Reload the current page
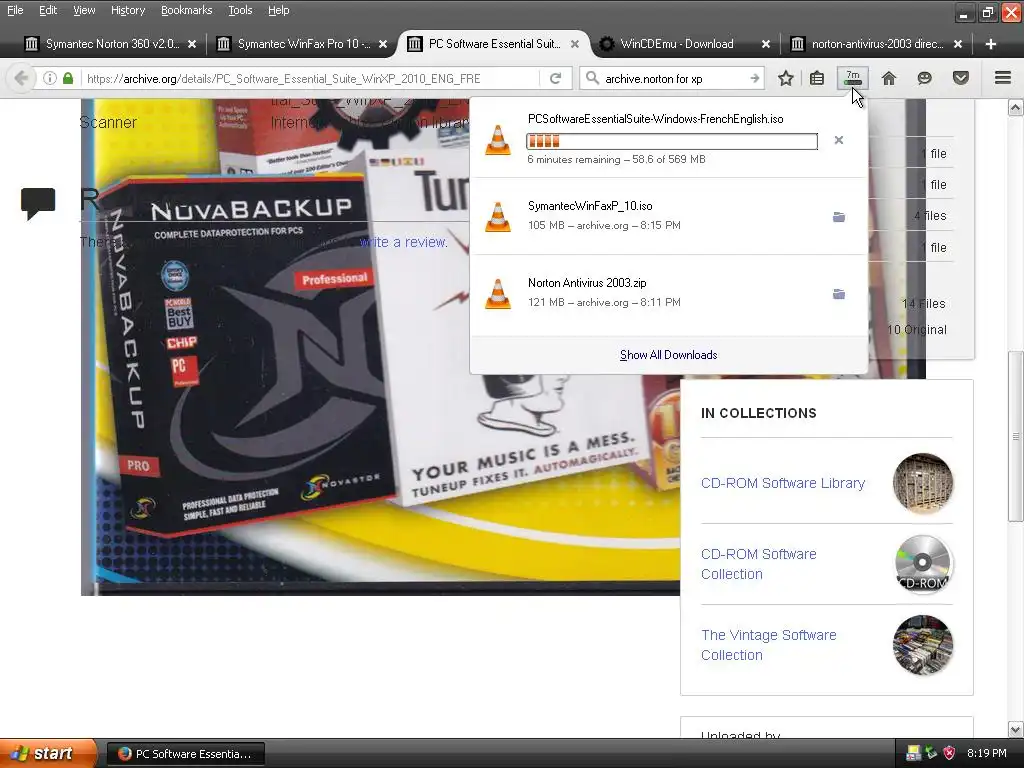1024x768 pixels. click(x=556, y=78)
